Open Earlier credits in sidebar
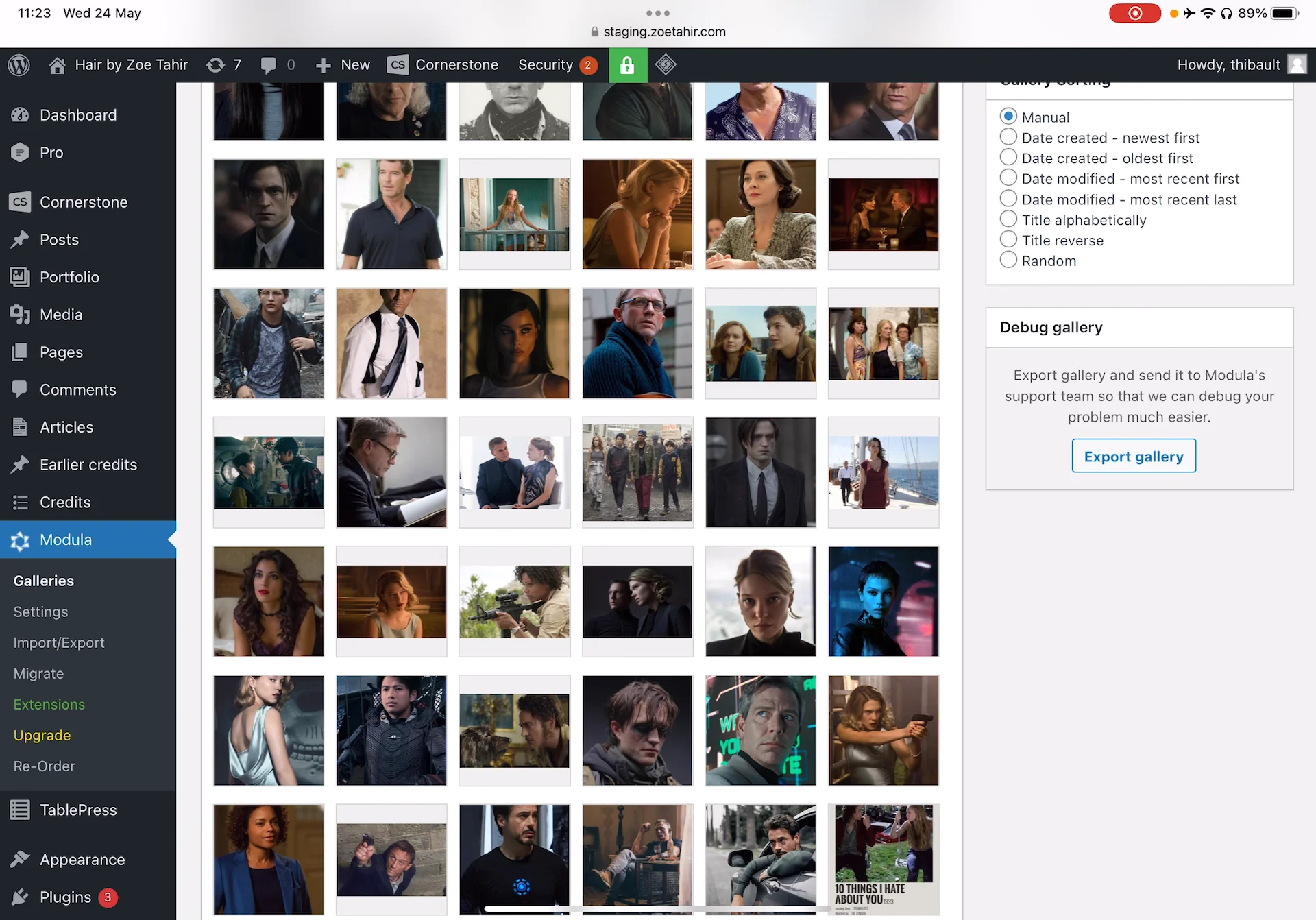The image size is (1316, 920). [88, 465]
